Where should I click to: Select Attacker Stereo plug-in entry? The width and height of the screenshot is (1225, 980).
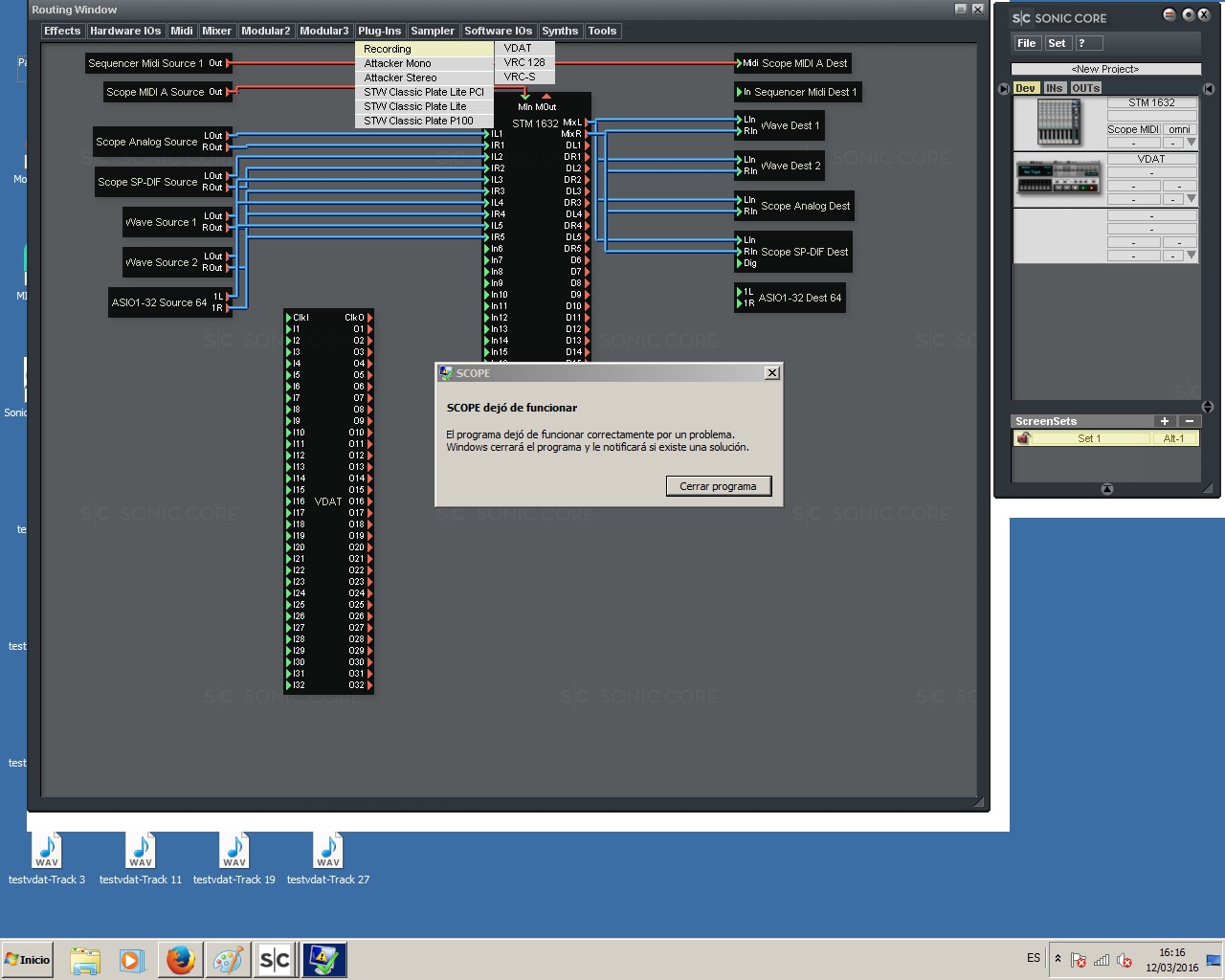[424, 78]
